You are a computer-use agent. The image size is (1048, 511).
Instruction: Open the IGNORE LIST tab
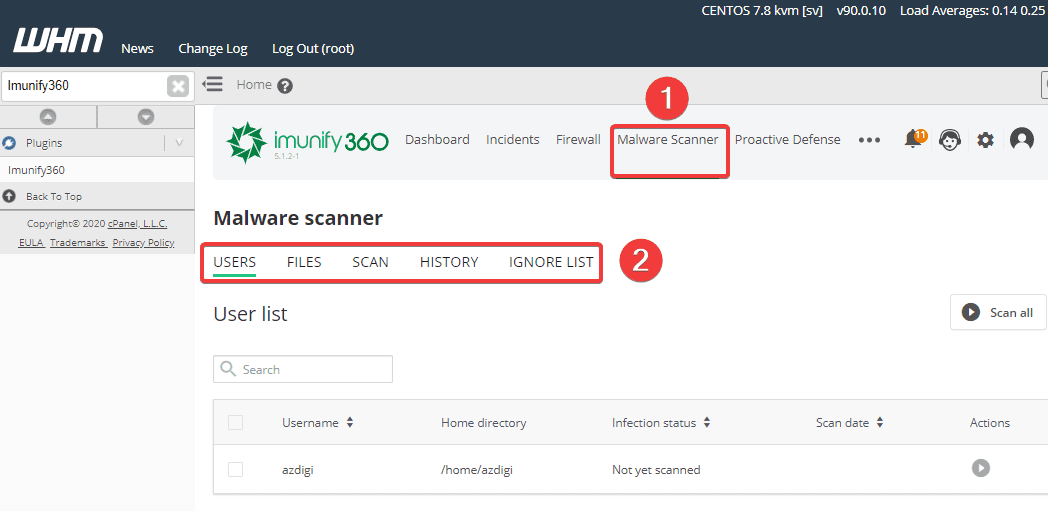pyautogui.click(x=551, y=262)
